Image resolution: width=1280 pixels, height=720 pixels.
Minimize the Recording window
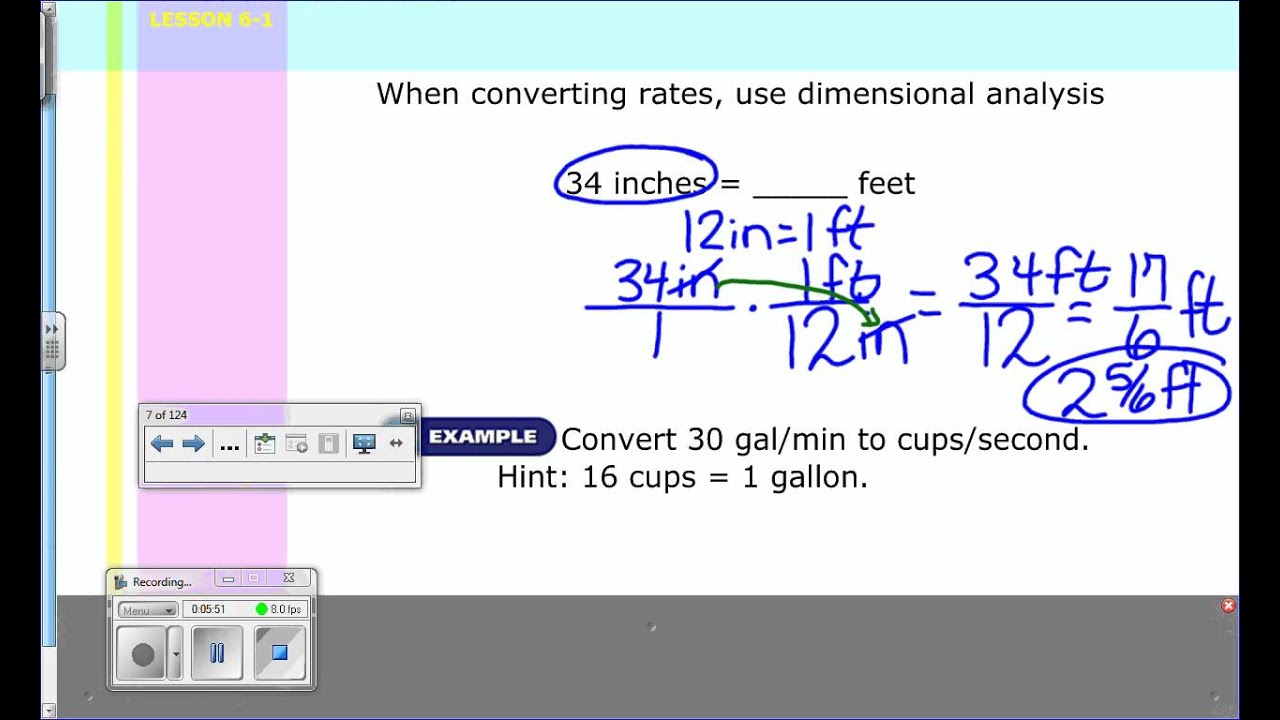click(x=228, y=579)
